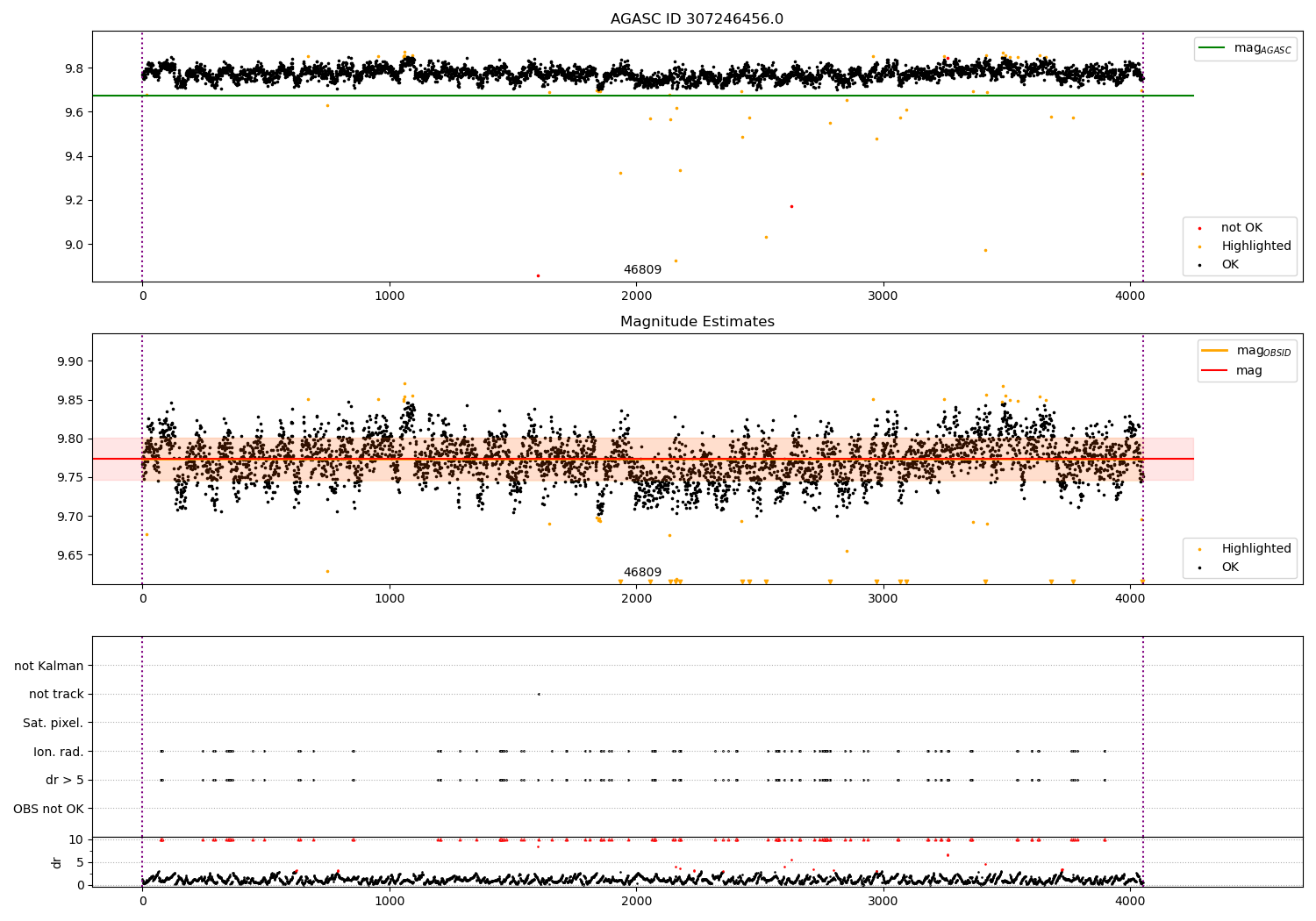Click the 3000 x-tick under top plot
Image resolution: width=1316 pixels, height=921 pixels.
883,296
